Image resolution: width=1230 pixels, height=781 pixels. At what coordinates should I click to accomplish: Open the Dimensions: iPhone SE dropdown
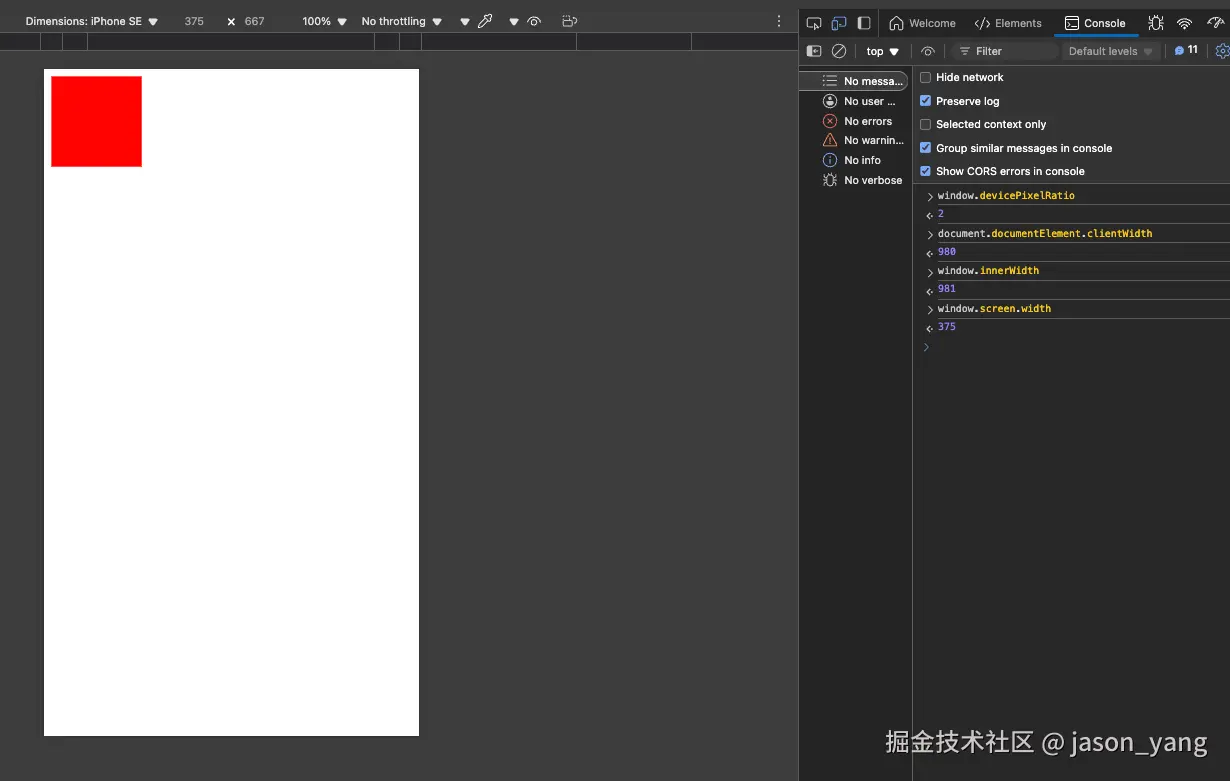coord(91,21)
